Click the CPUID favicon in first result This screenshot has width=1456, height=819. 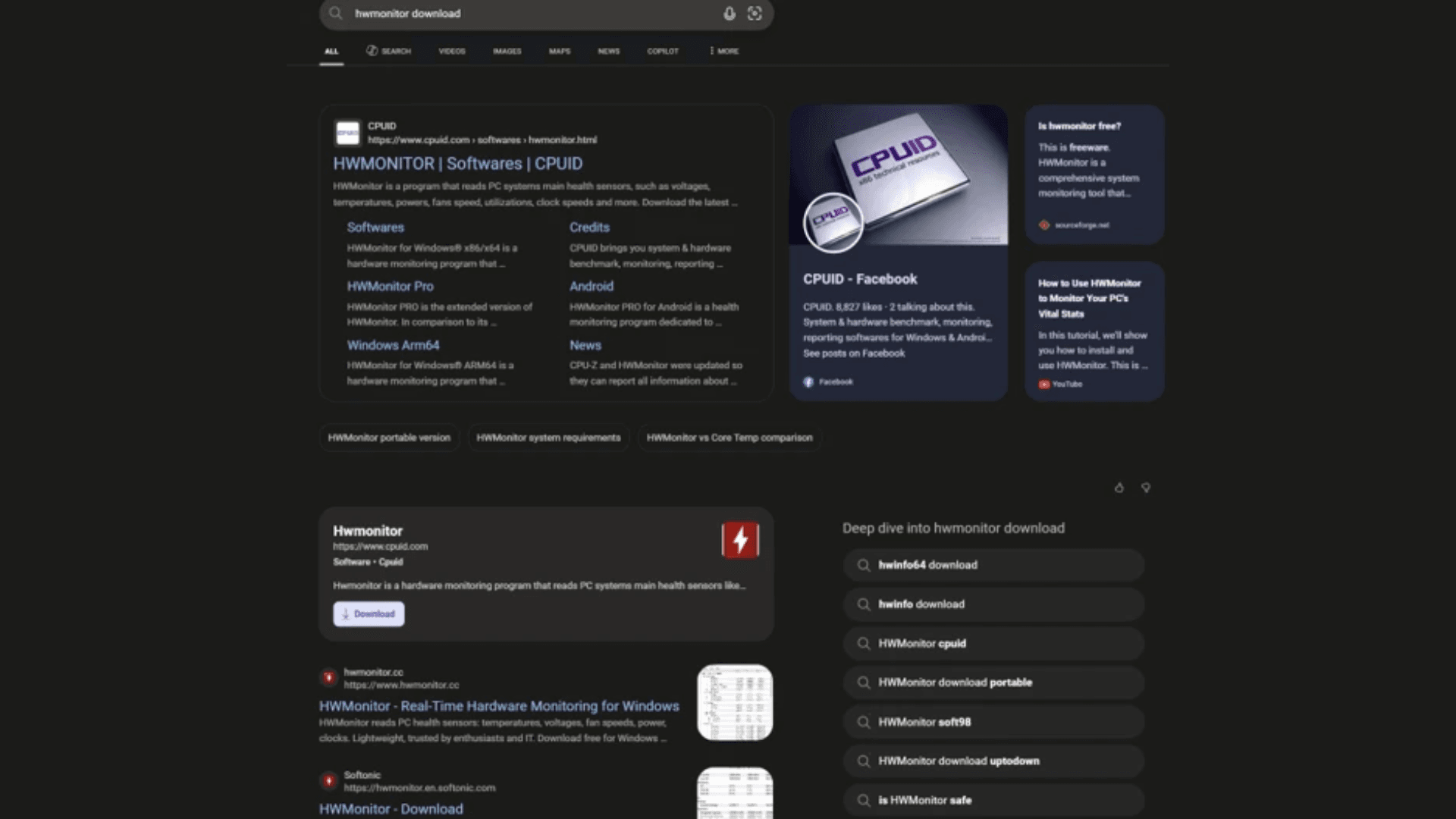coord(347,133)
